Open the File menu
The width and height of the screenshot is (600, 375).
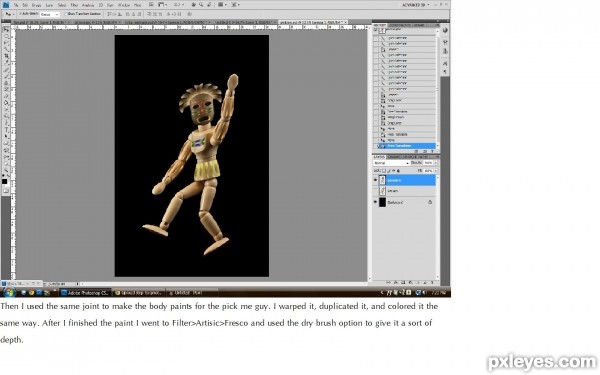click(16, 5)
